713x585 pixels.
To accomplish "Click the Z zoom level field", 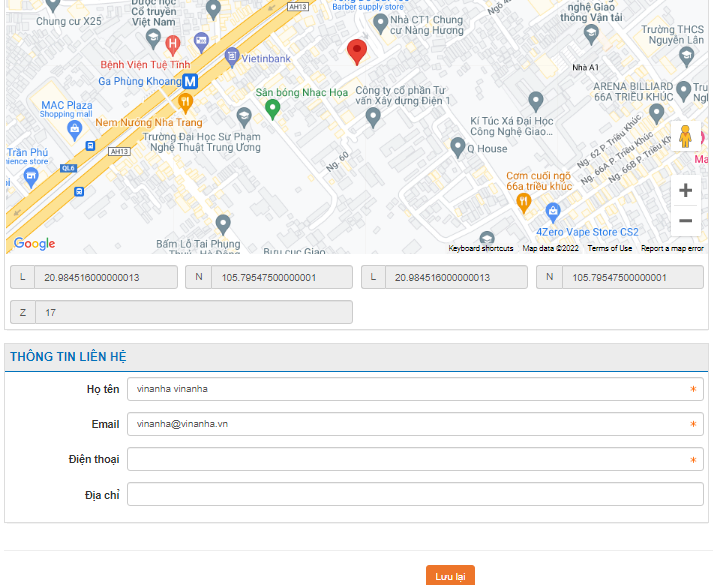I will tap(194, 312).
